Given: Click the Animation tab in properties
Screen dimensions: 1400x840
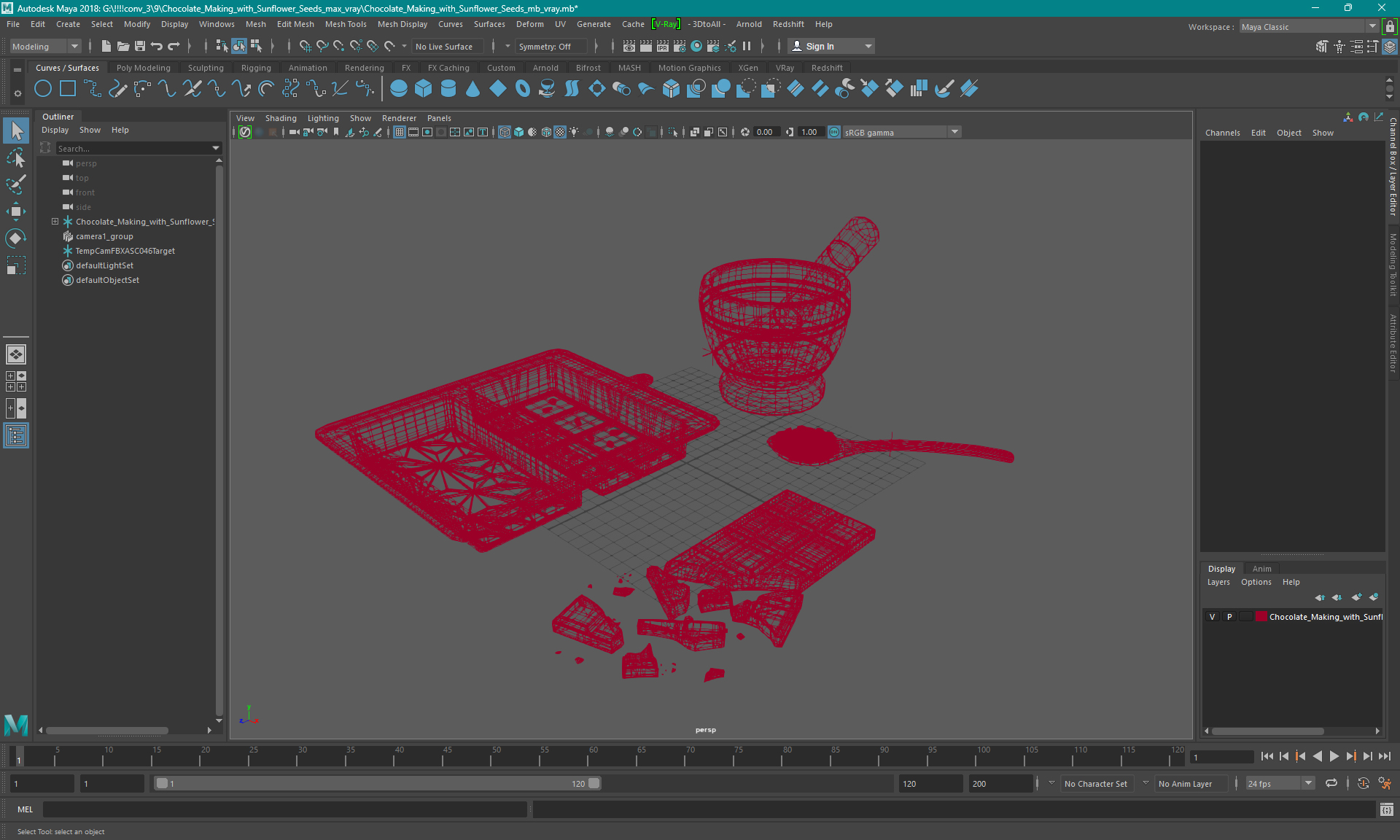Looking at the screenshot, I should [x=1262, y=567].
